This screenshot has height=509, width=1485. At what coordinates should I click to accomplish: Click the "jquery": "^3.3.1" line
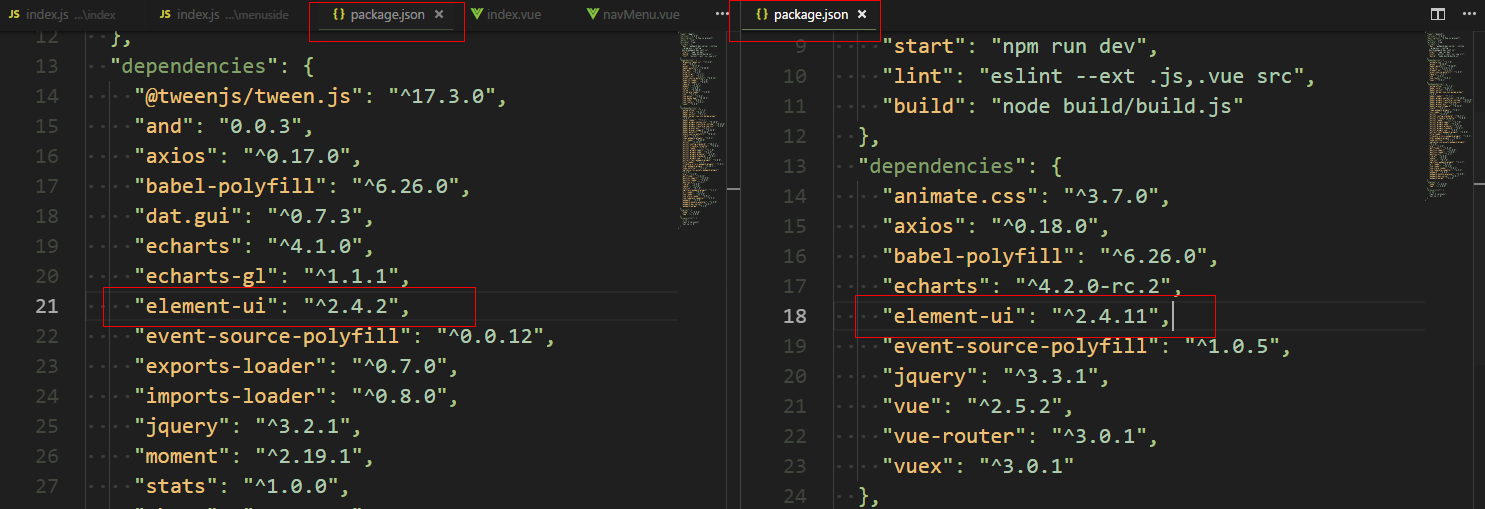click(993, 376)
